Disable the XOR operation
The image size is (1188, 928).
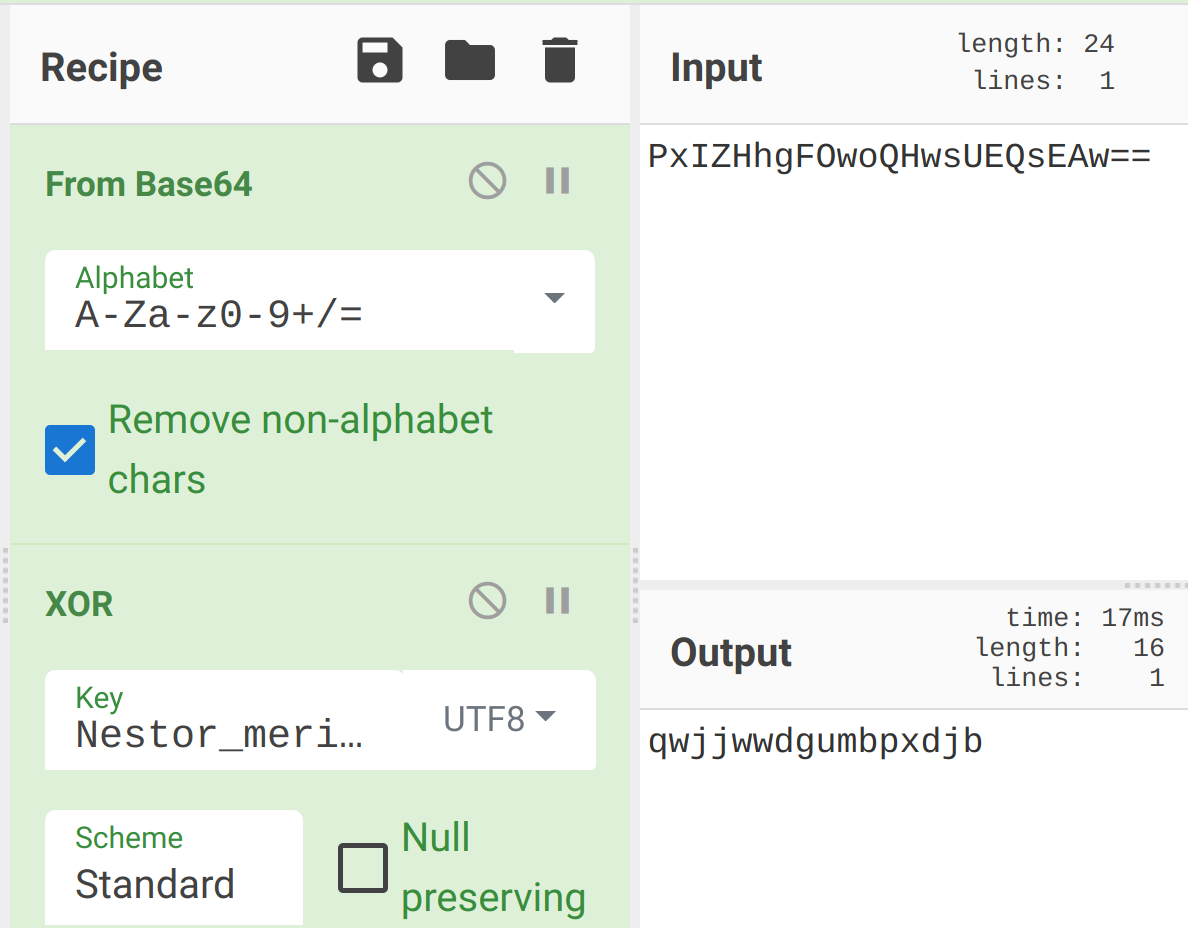[487, 601]
